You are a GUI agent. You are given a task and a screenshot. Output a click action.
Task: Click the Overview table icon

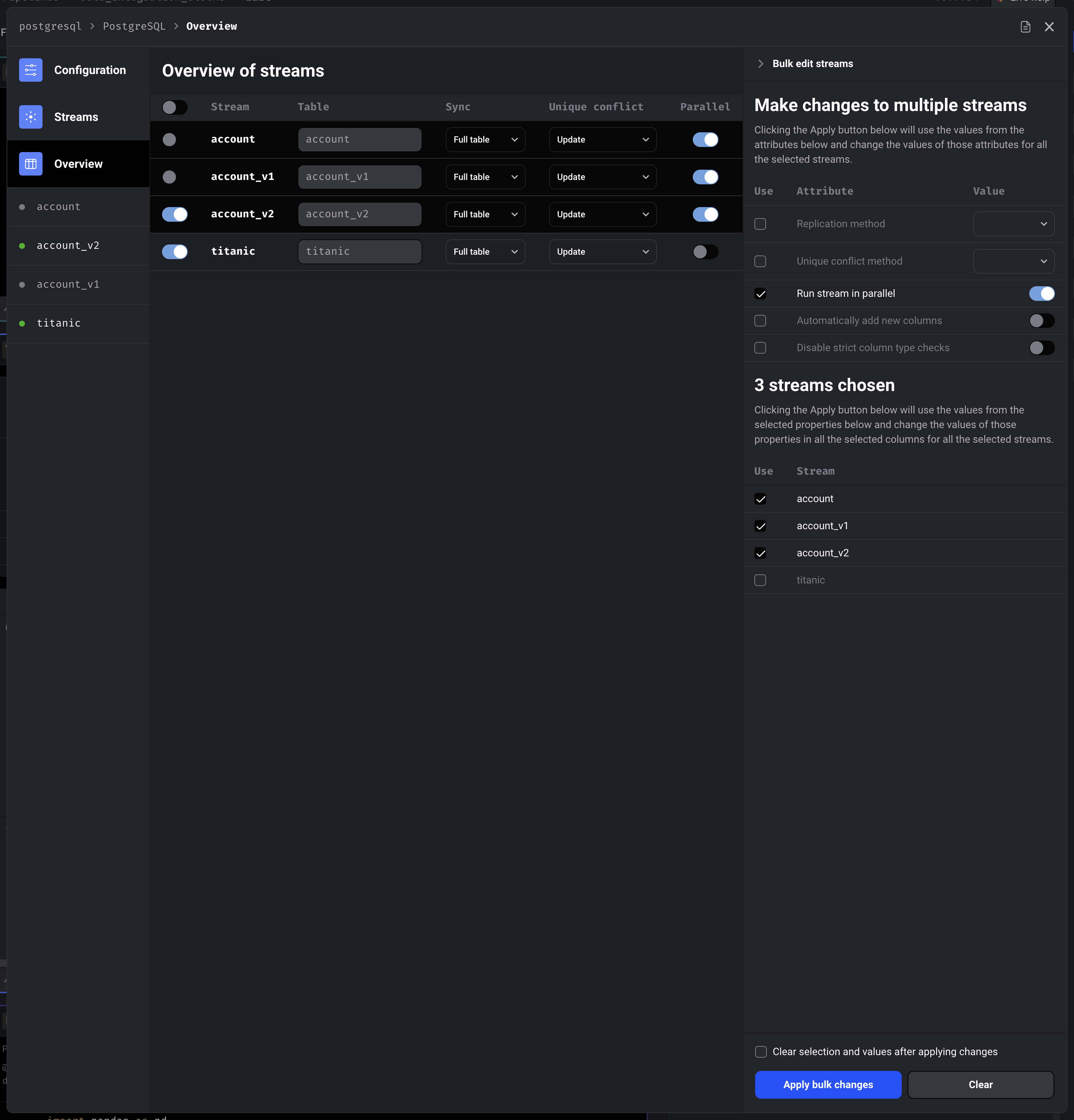[31, 164]
